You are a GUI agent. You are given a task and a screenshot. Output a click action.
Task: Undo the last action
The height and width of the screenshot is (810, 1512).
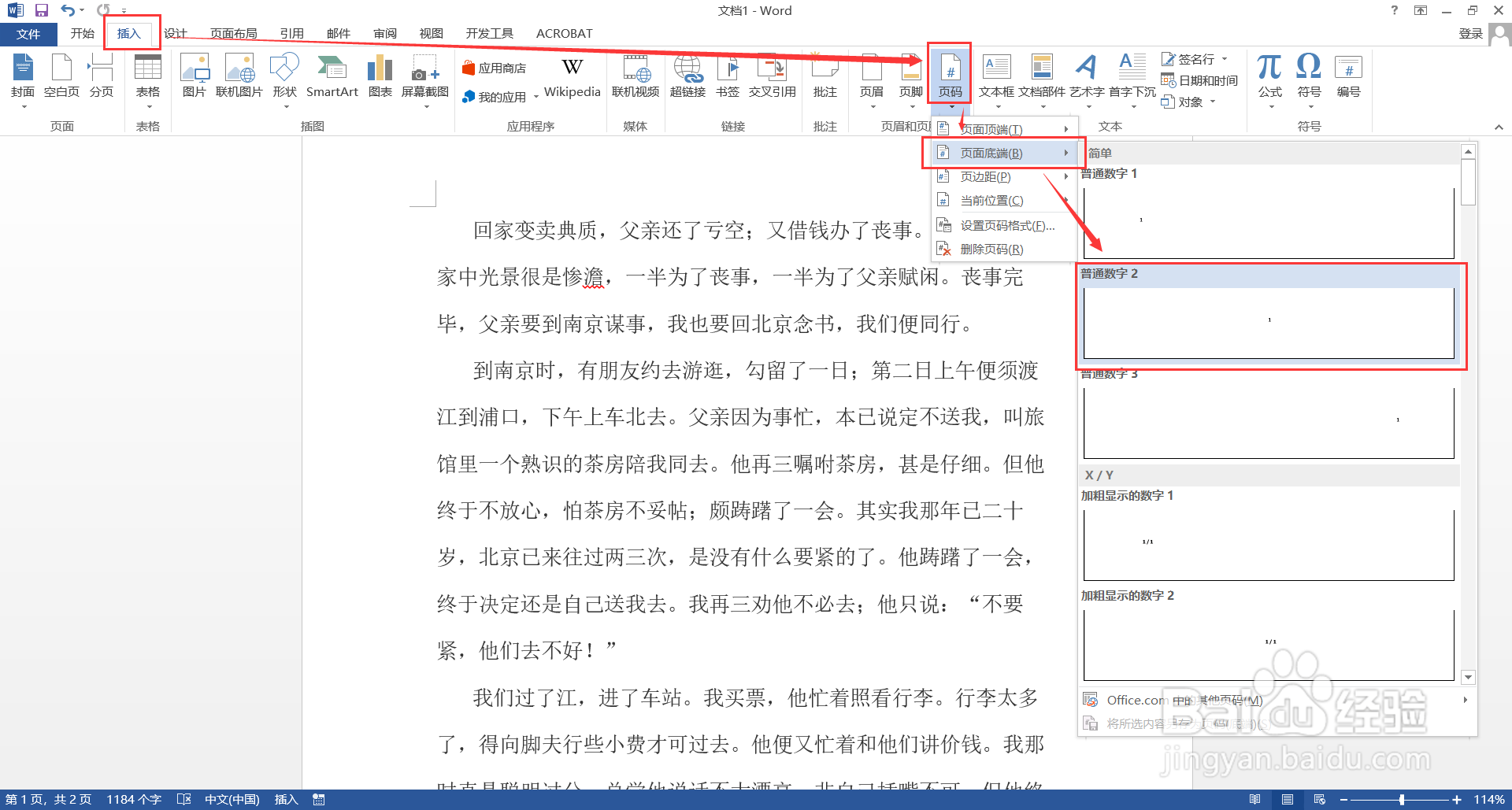click(68, 10)
